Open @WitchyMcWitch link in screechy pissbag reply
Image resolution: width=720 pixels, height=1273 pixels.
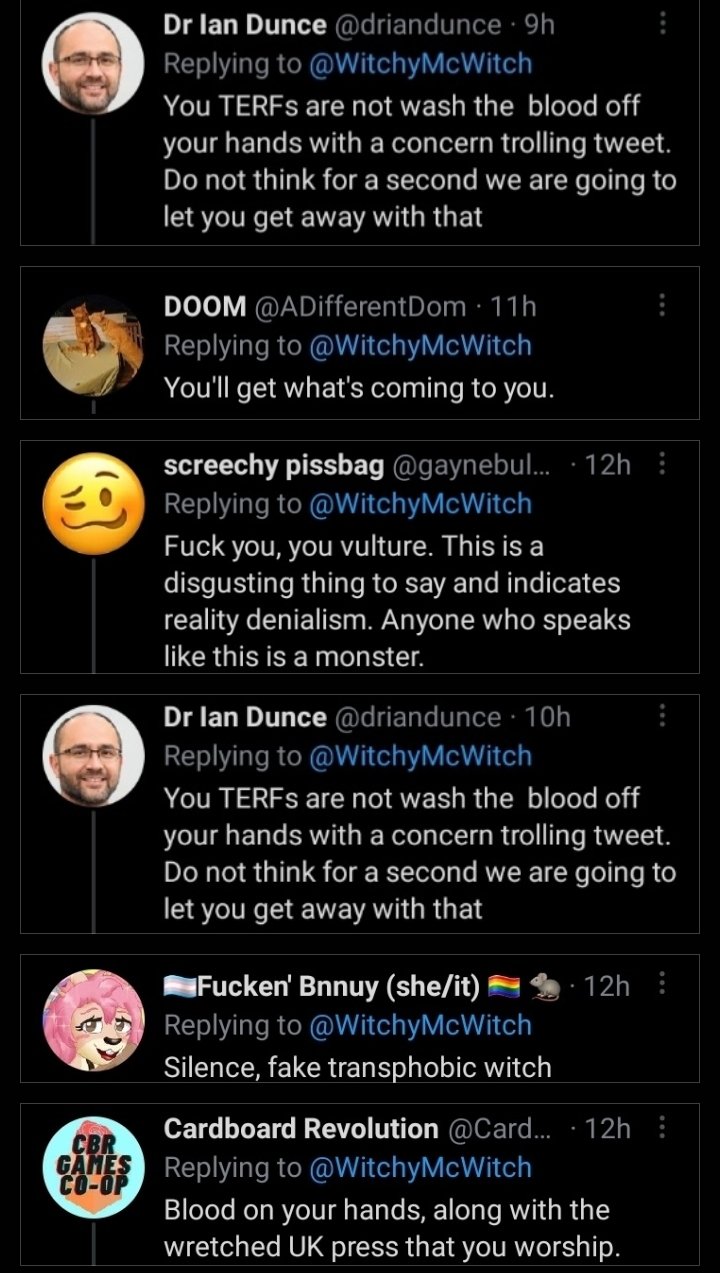tap(420, 505)
